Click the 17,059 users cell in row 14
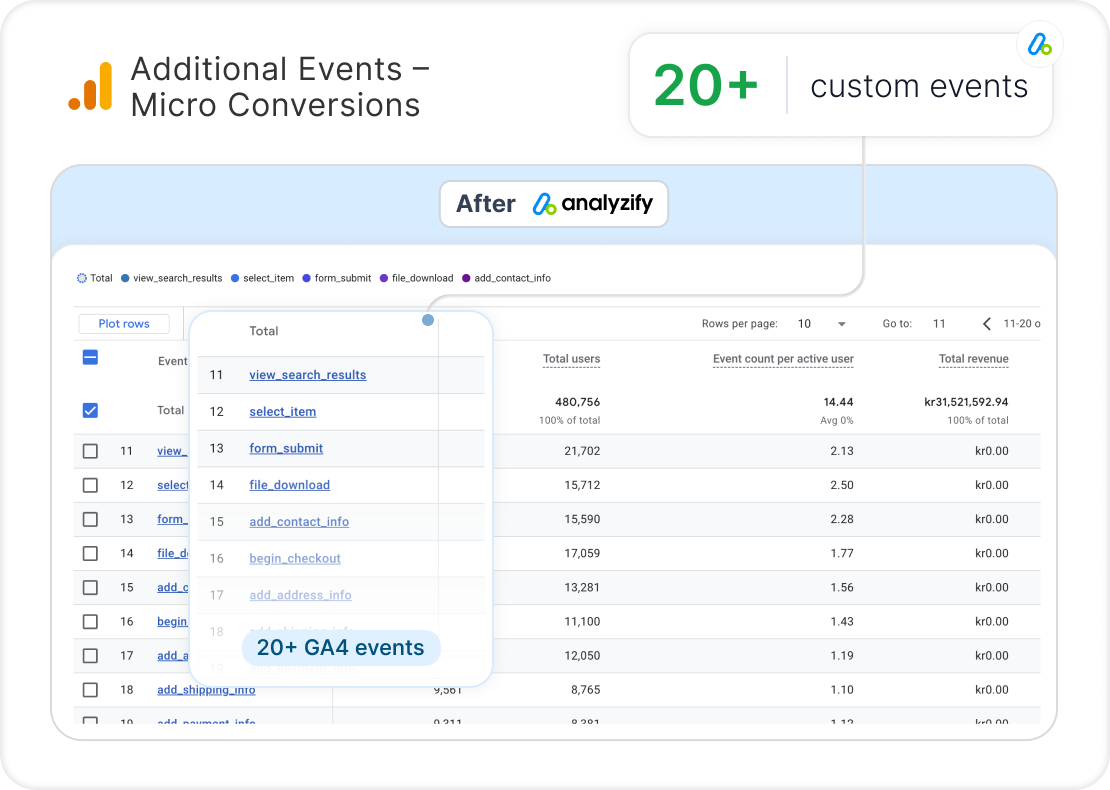The image size is (1110, 790). 582,553
